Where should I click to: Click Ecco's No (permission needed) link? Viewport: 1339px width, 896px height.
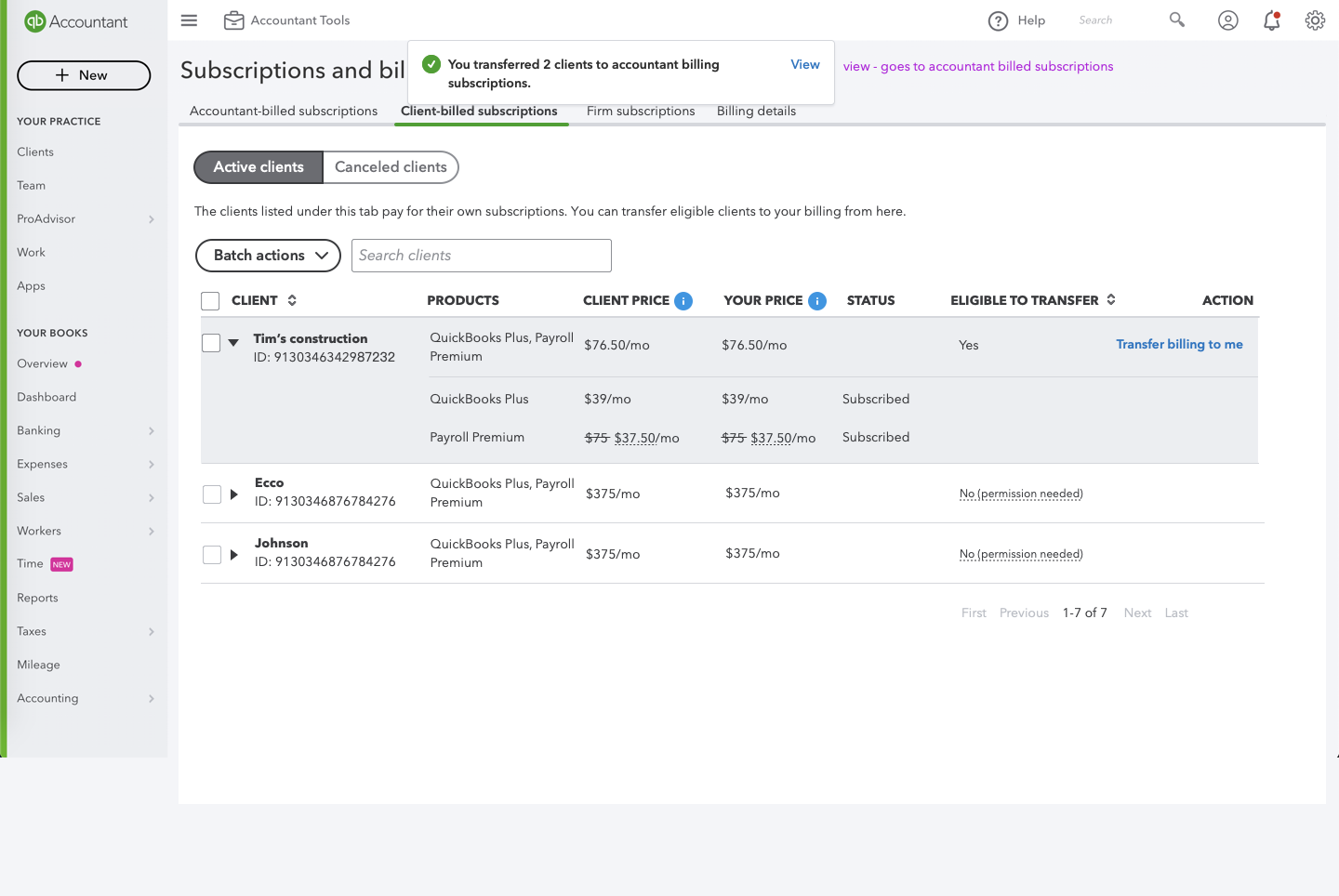[x=1021, y=494]
